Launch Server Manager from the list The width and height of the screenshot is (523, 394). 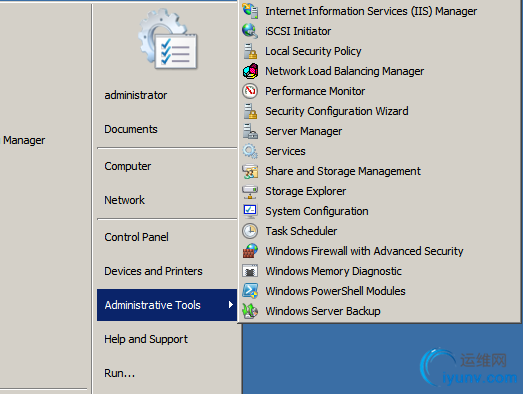(x=304, y=131)
